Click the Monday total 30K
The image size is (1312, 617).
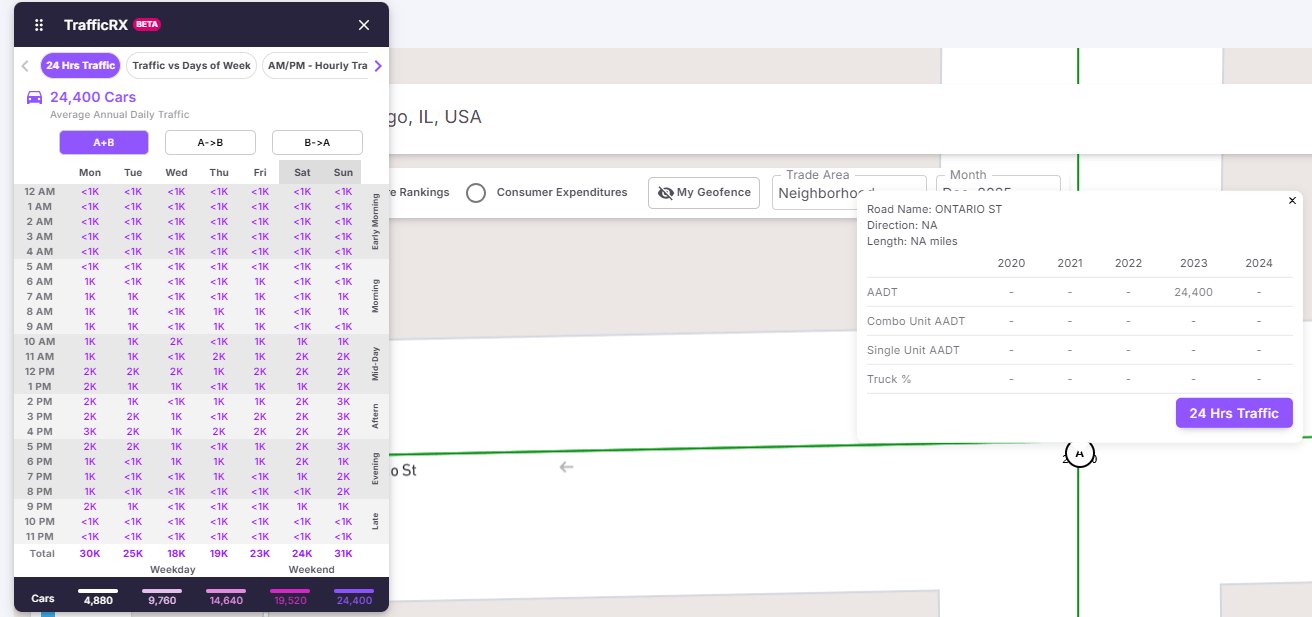tap(90, 553)
